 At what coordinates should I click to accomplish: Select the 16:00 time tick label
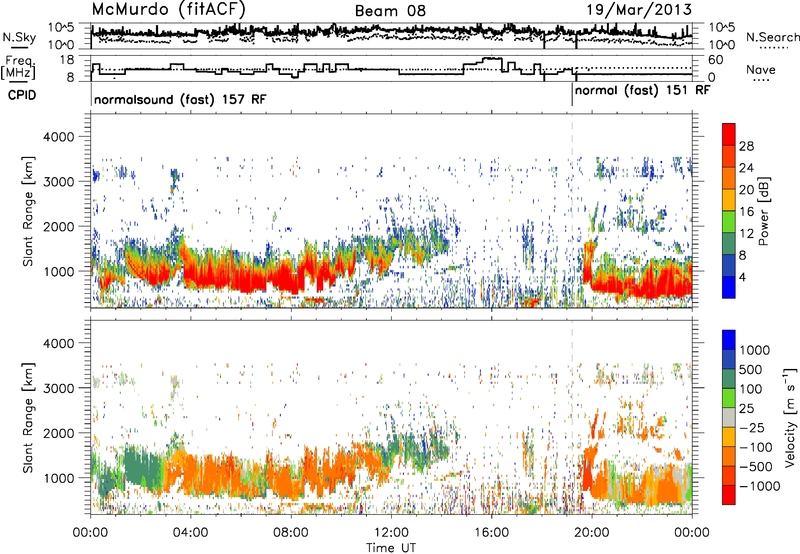491,533
